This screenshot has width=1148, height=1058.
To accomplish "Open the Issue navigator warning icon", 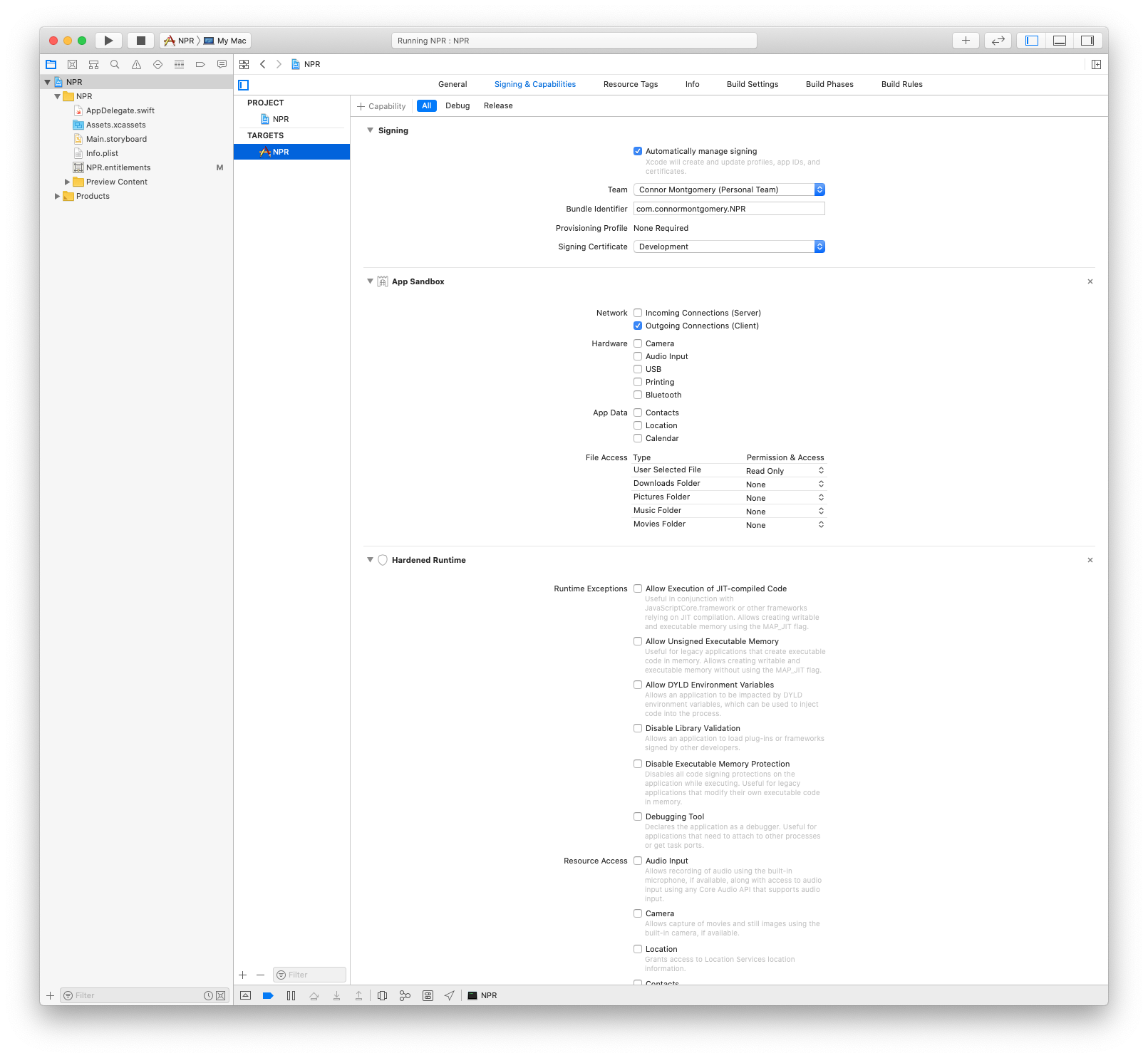I will click(136, 64).
